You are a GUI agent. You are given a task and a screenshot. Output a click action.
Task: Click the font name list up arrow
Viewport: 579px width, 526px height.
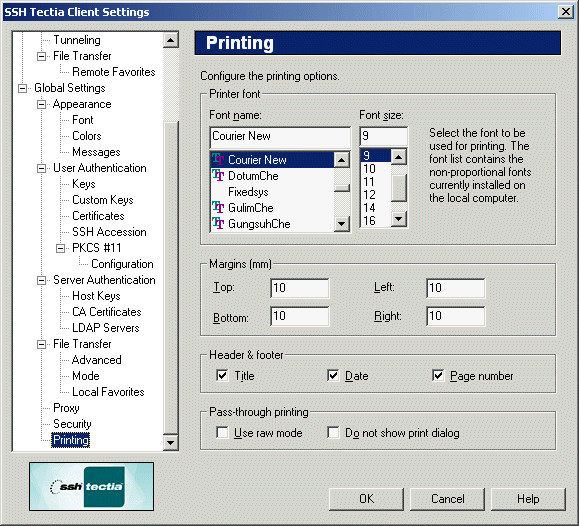(x=342, y=160)
